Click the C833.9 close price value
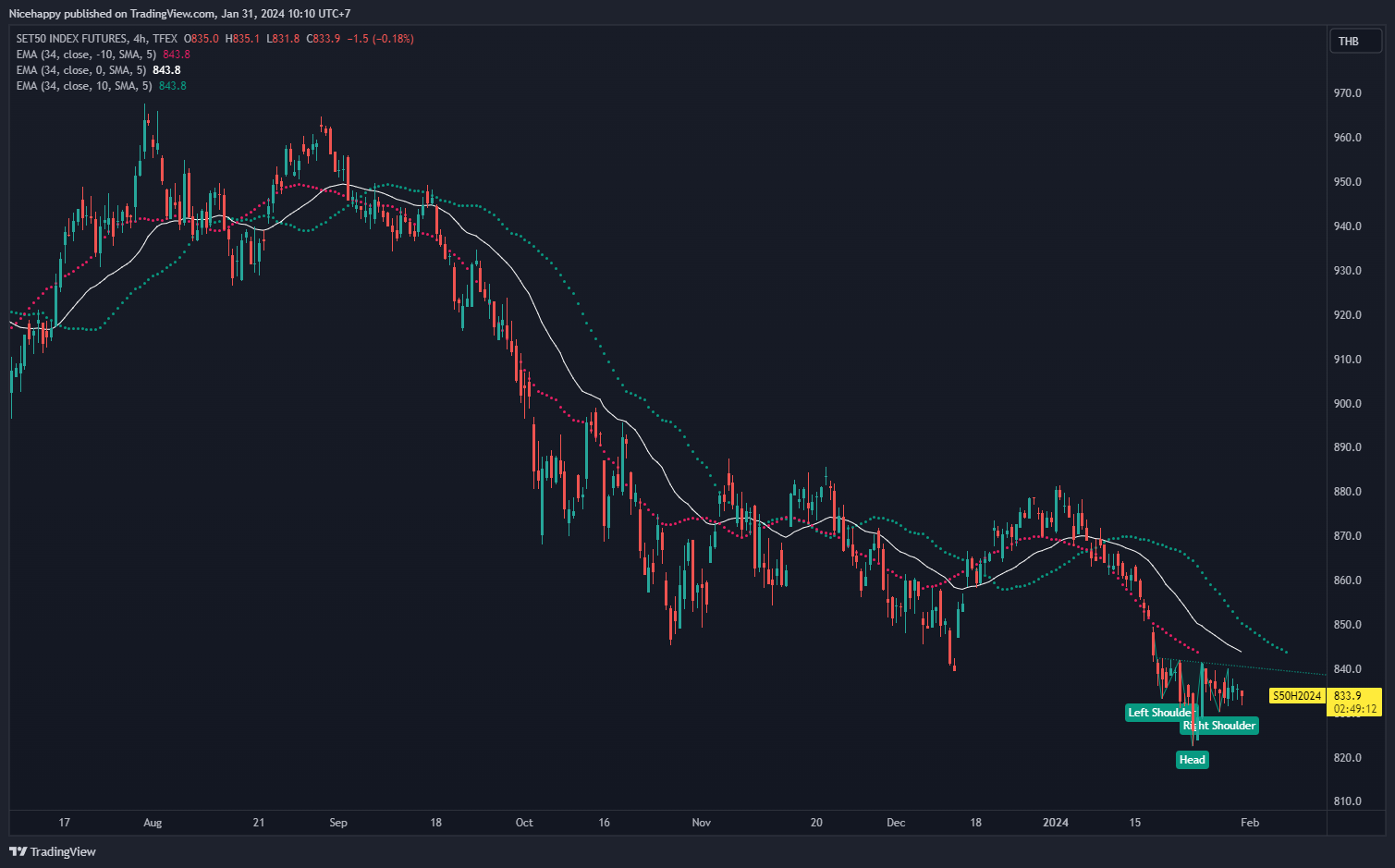This screenshot has width=1395, height=868. point(324,39)
